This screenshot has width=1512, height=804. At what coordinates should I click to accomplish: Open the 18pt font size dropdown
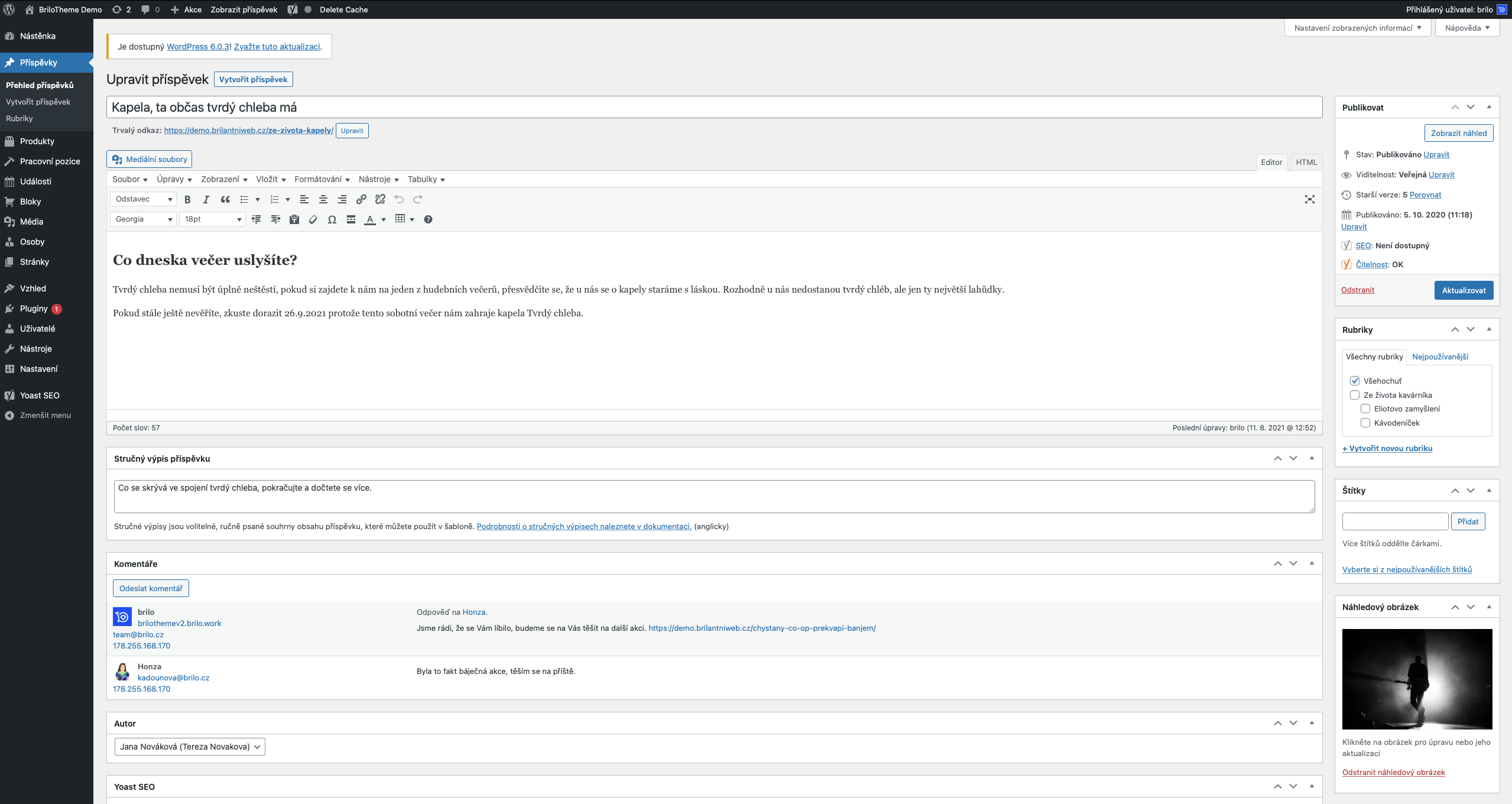(x=212, y=219)
